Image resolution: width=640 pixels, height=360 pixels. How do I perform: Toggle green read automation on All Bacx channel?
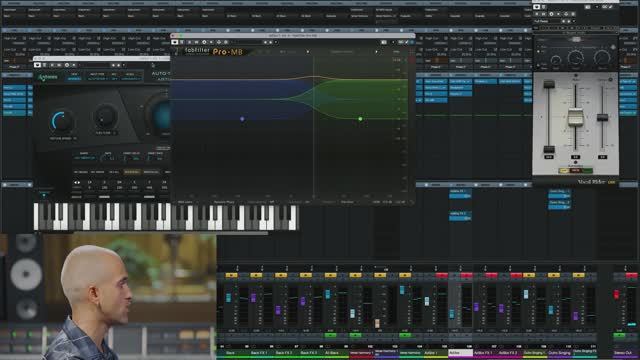330,335
